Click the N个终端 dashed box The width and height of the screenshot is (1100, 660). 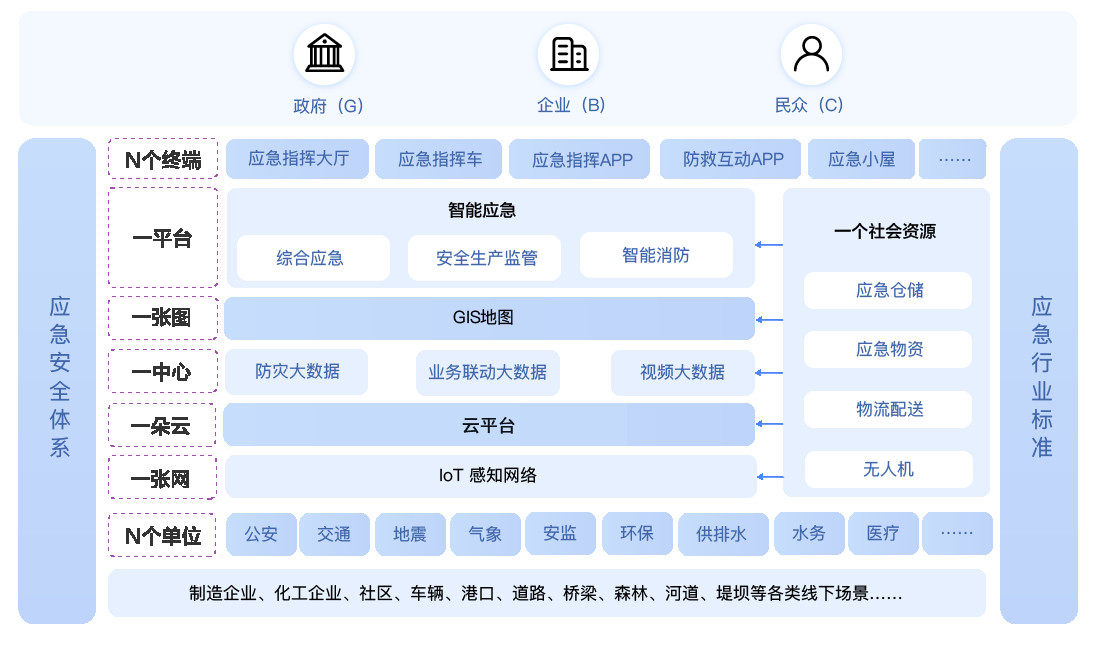163,159
